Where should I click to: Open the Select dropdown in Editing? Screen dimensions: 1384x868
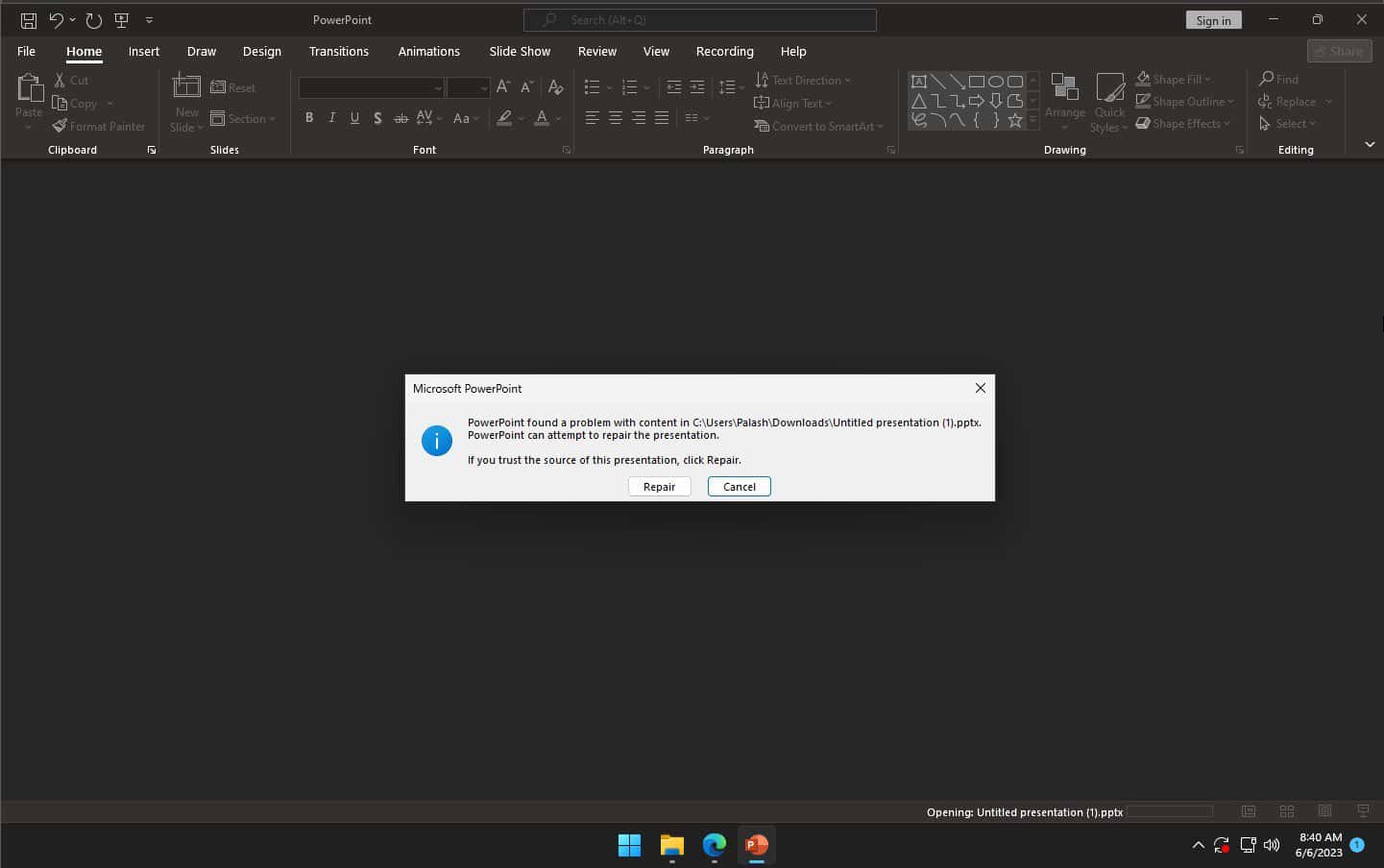coord(1287,124)
